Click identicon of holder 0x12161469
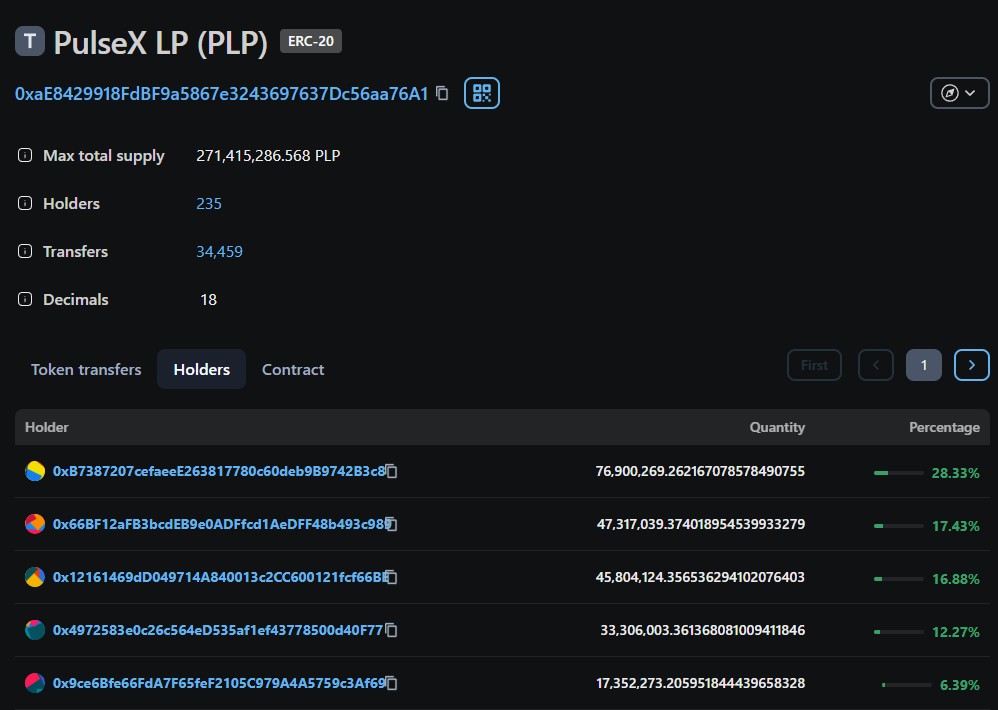The image size is (998, 710). pyautogui.click(x=35, y=577)
